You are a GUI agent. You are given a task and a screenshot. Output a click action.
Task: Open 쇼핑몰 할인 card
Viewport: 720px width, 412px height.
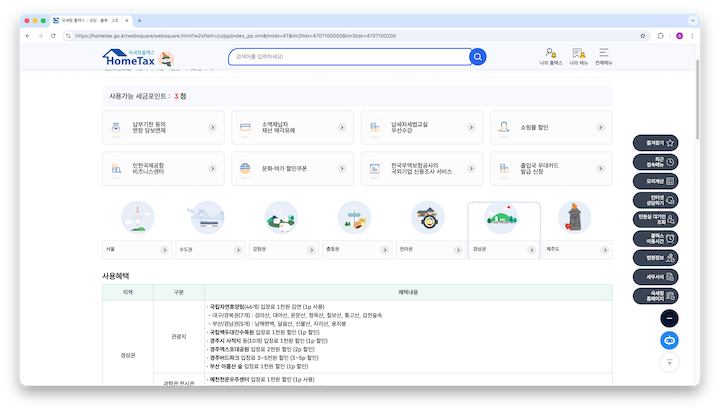tap(551, 127)
